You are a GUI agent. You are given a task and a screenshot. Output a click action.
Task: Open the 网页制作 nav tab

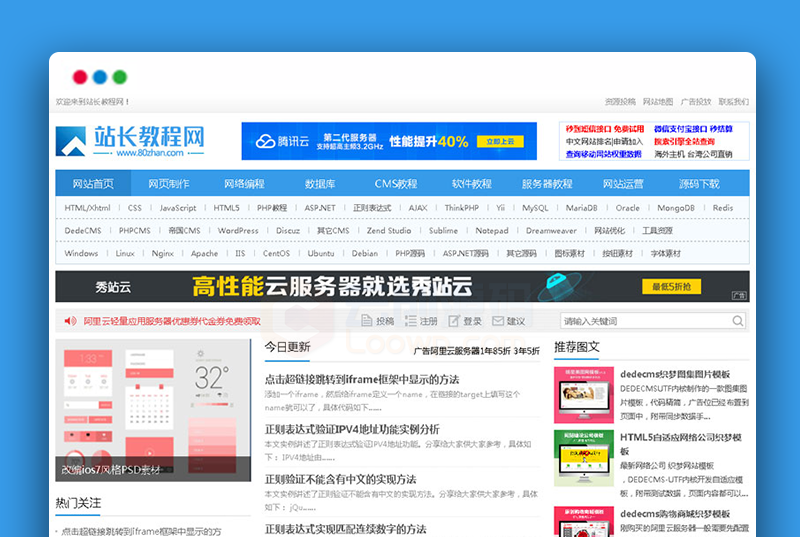pos(169,184)
